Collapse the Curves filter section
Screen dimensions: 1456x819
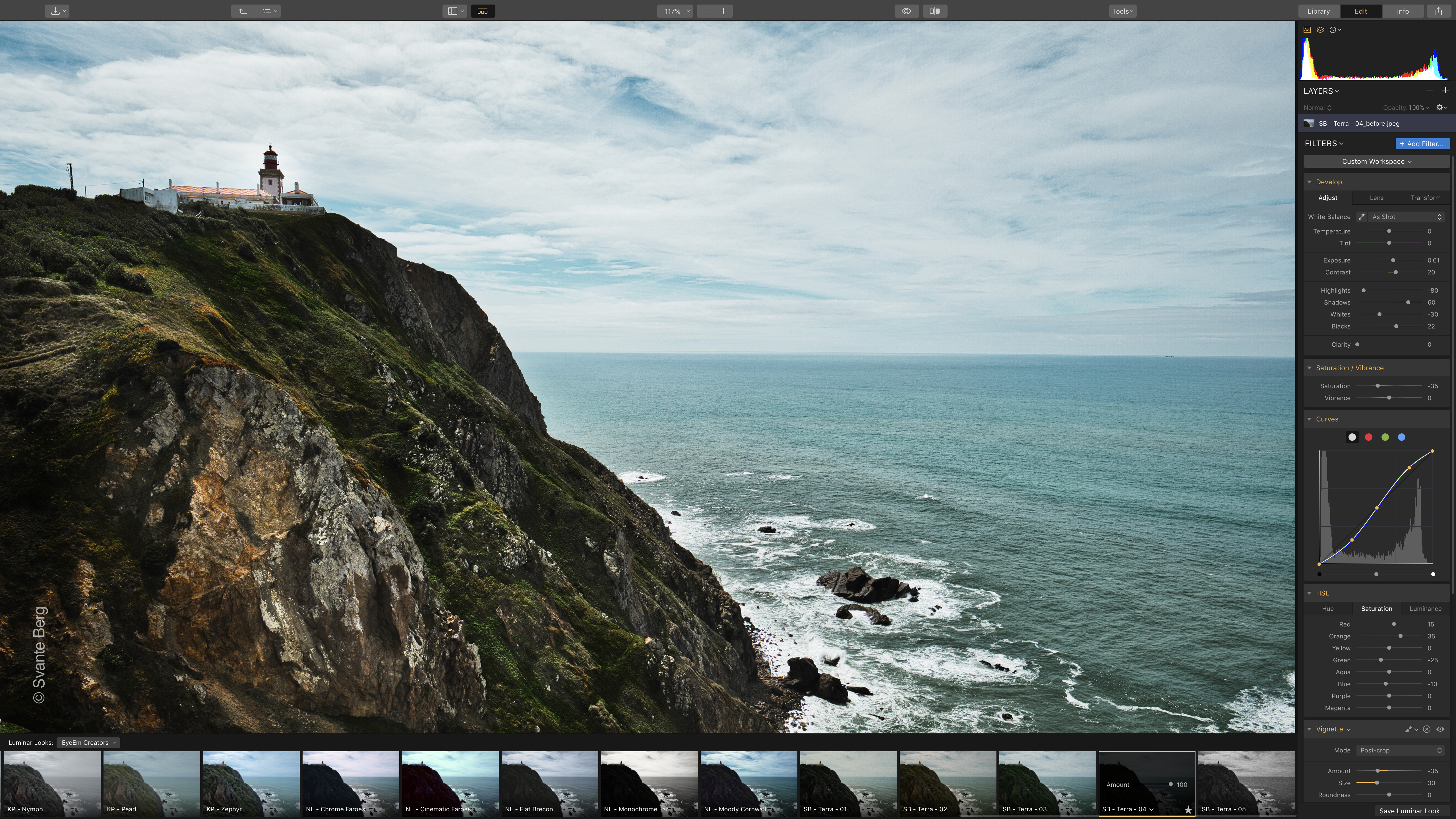coord(1309,419)
